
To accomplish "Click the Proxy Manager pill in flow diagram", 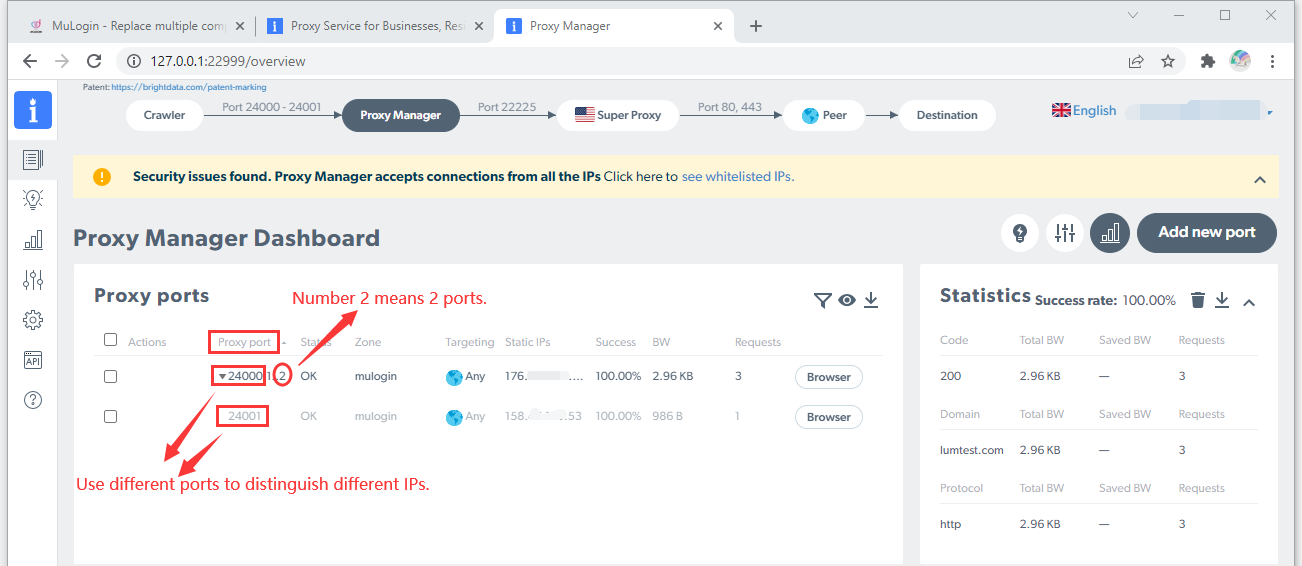I will [x=401, y=115].
